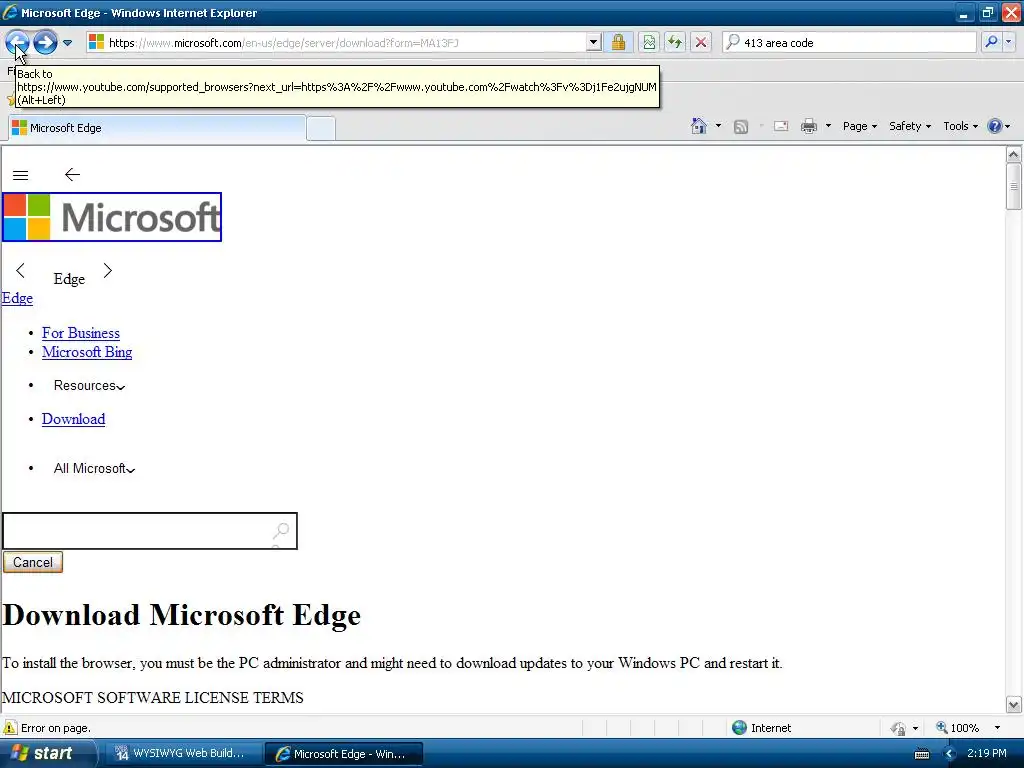Viewport: 1024px width, 768px height.
Task: Expand the Resources dropdown
Action: click(89, 386)
